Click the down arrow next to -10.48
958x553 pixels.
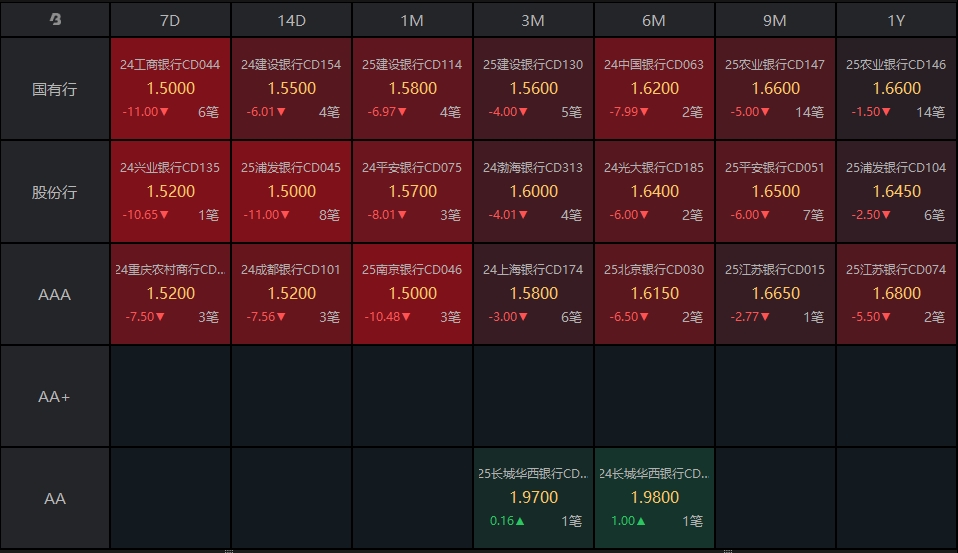point(407,317)
